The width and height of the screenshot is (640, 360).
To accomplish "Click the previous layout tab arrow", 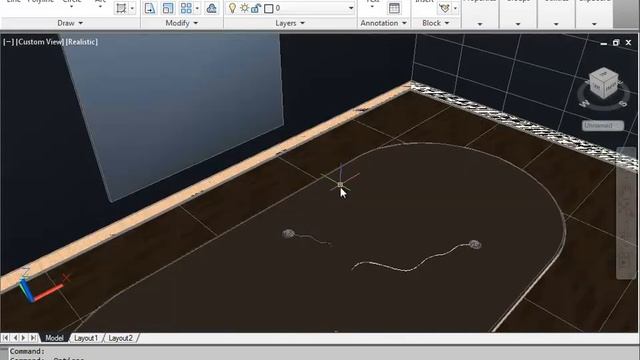I will coord(15,338).
